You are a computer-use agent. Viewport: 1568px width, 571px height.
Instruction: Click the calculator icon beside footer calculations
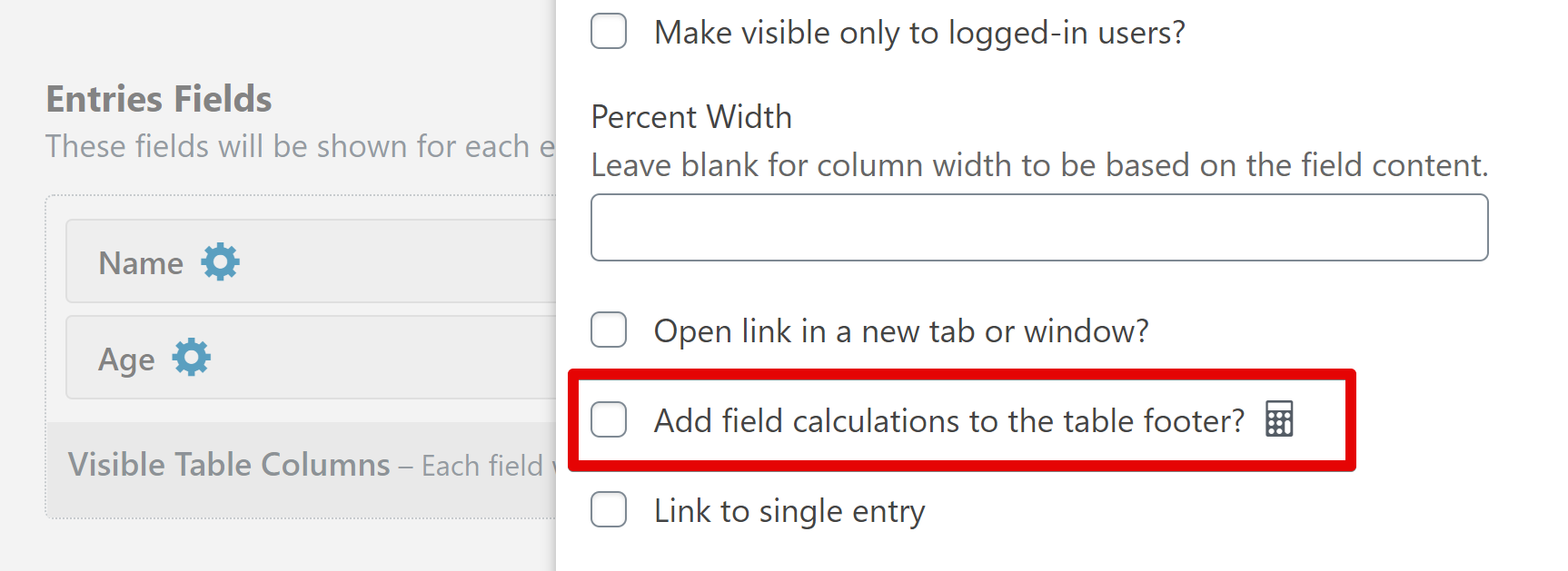1279,419
